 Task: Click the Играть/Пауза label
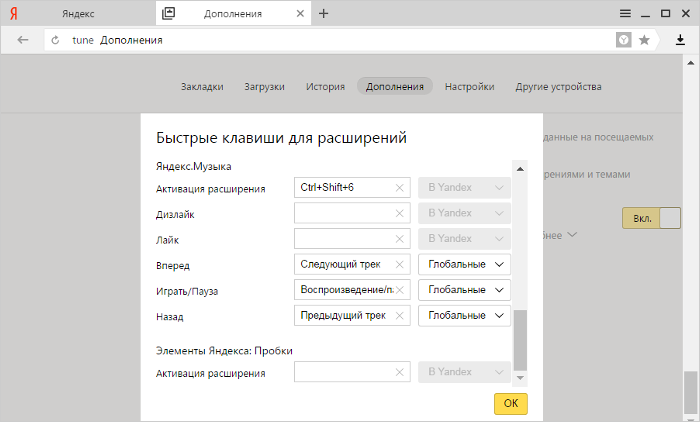pos(187,292)
